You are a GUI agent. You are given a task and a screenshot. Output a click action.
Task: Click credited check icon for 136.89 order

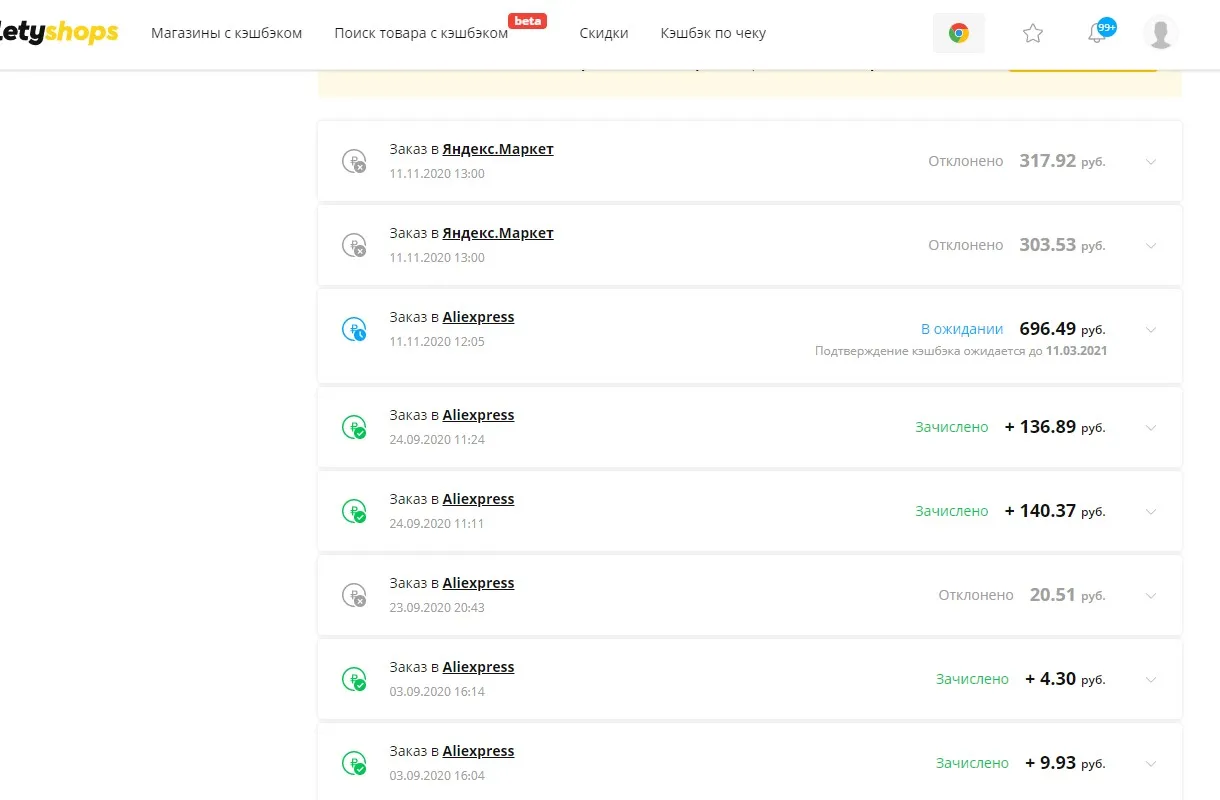354,427
